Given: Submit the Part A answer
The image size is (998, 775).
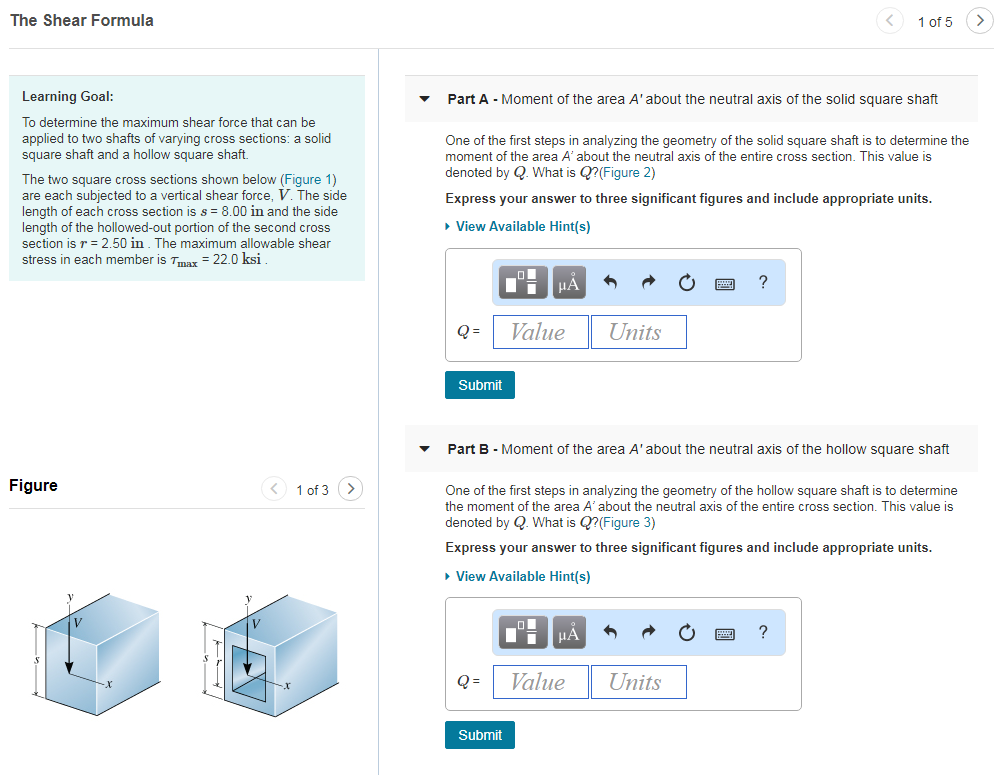Looking at the screenshot, I should click(x=480, y=385).
